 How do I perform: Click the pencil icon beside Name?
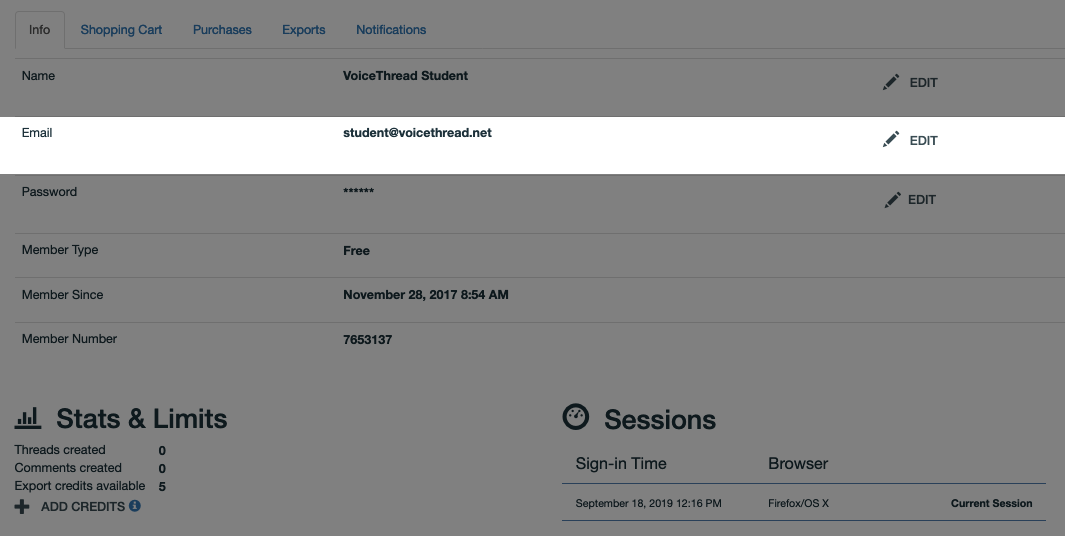coord(890,82)
